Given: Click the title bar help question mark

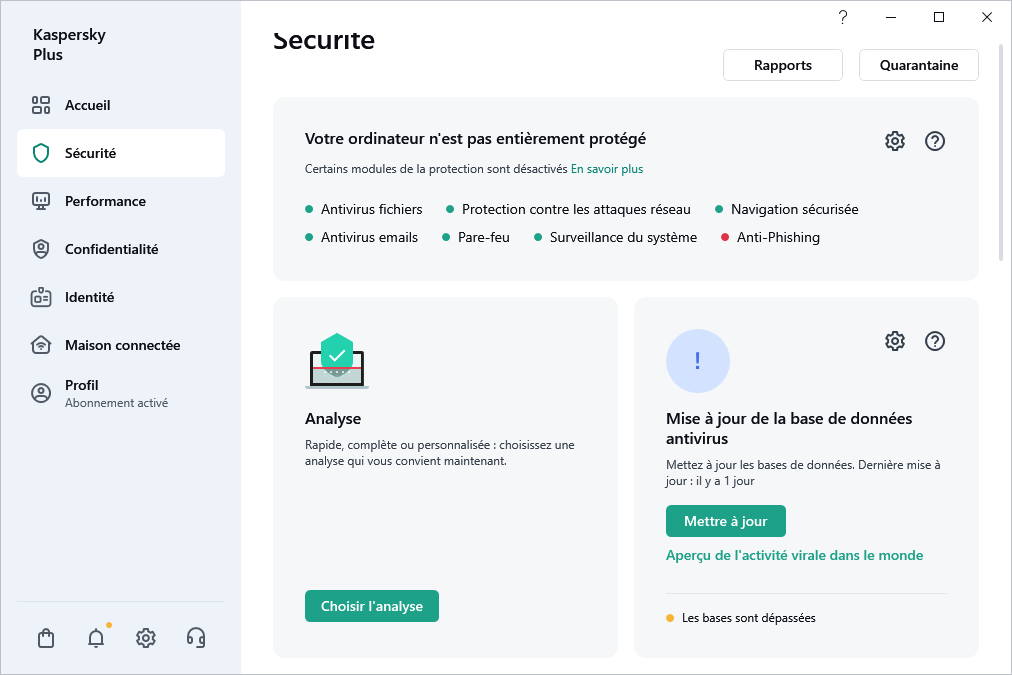Looking at the screenshot, I should 842,17.
